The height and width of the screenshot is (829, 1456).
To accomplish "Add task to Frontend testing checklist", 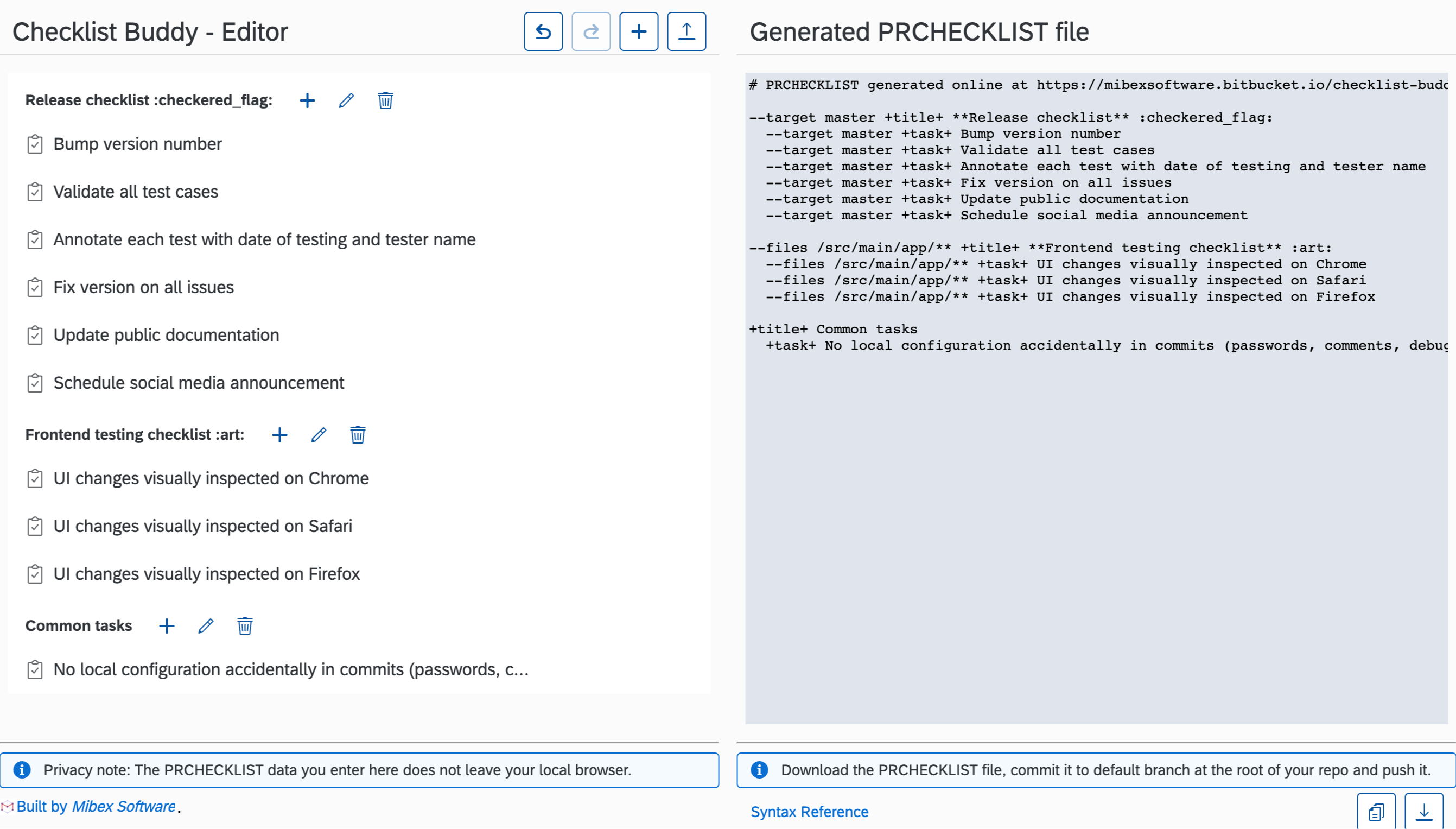I will (x=279, y=435).
